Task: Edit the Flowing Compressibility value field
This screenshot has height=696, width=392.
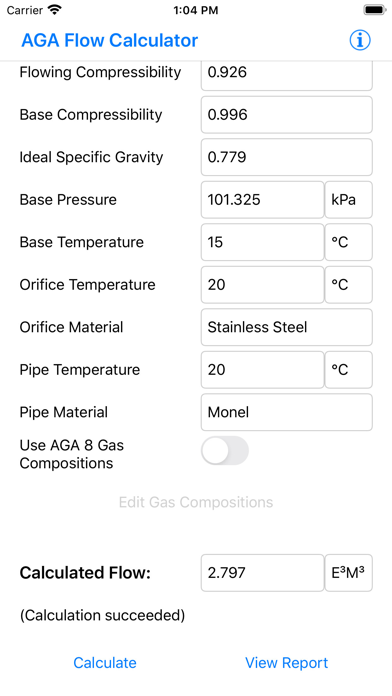Action: [x=287, y=73]
